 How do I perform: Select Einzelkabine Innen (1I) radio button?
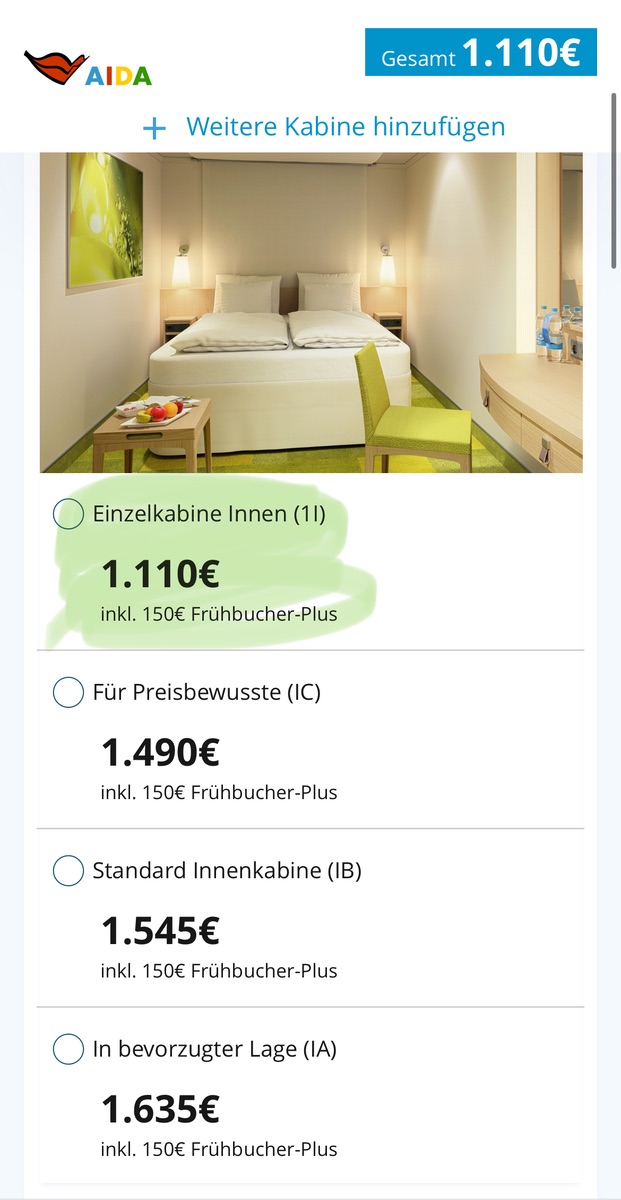[68, 514]
